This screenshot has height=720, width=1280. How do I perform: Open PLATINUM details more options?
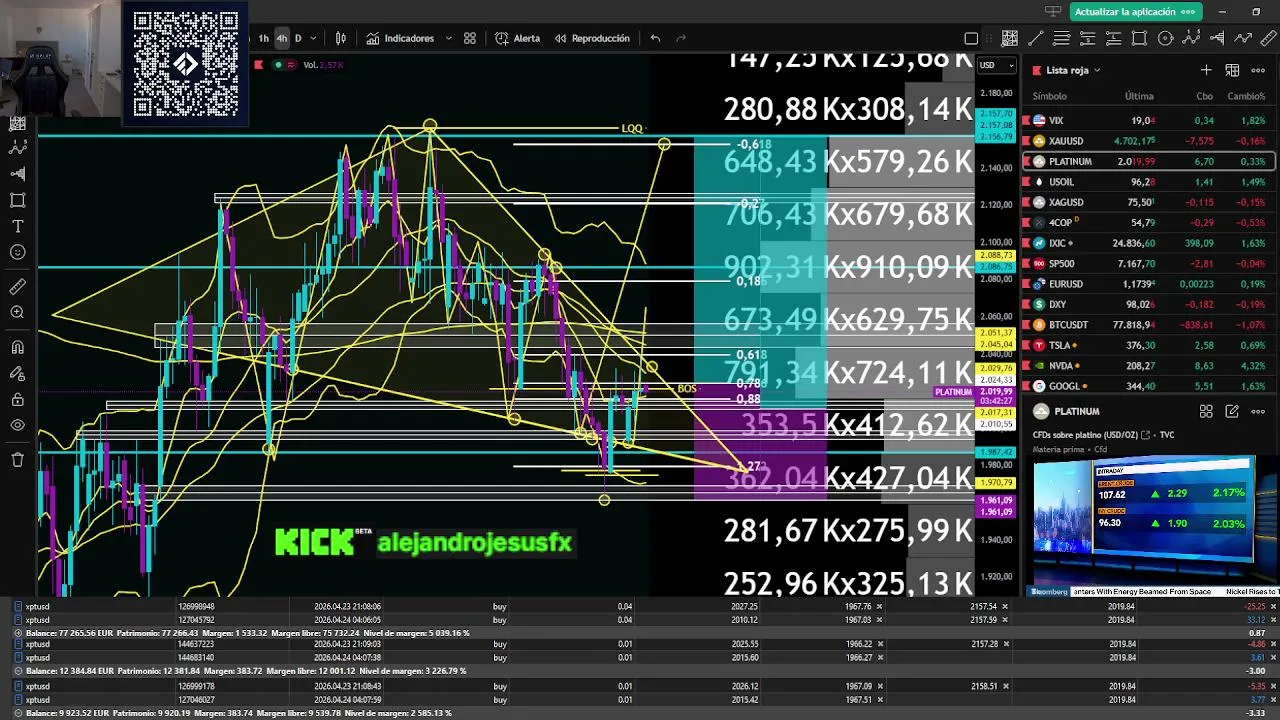coord(1258,411)
